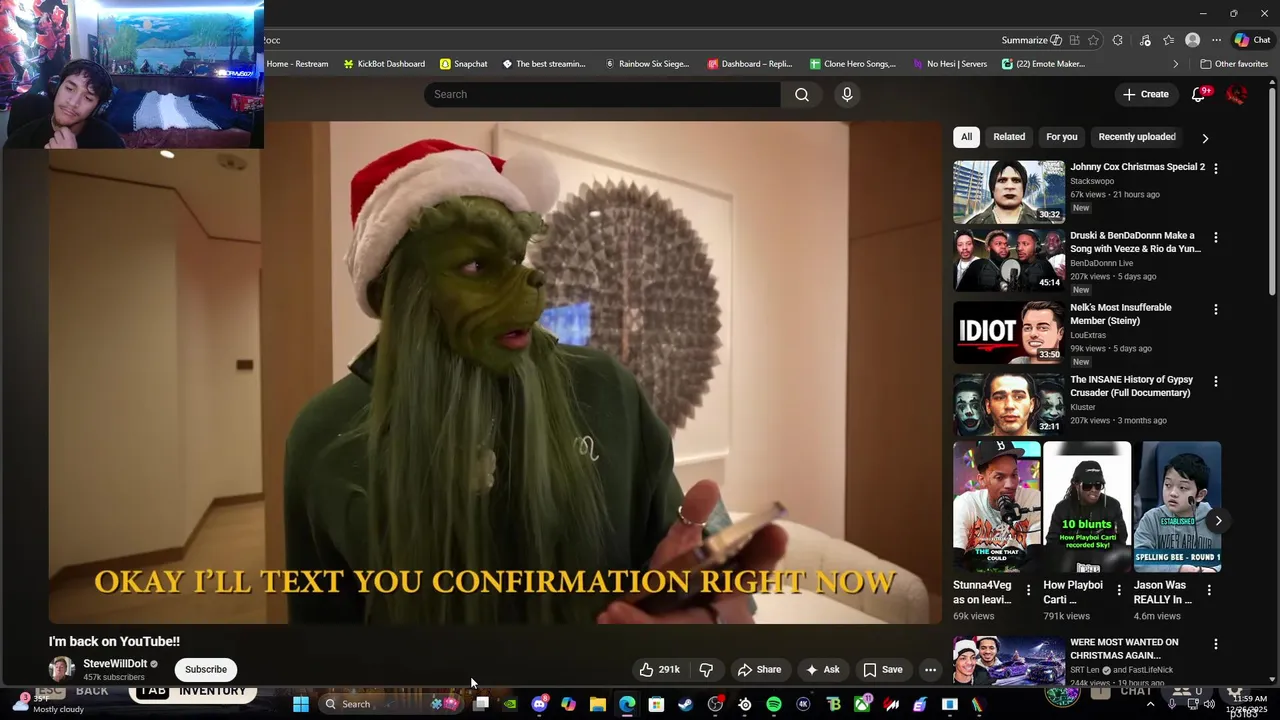Open Clone Hero Songs bookmark

[x=853, y=64]
